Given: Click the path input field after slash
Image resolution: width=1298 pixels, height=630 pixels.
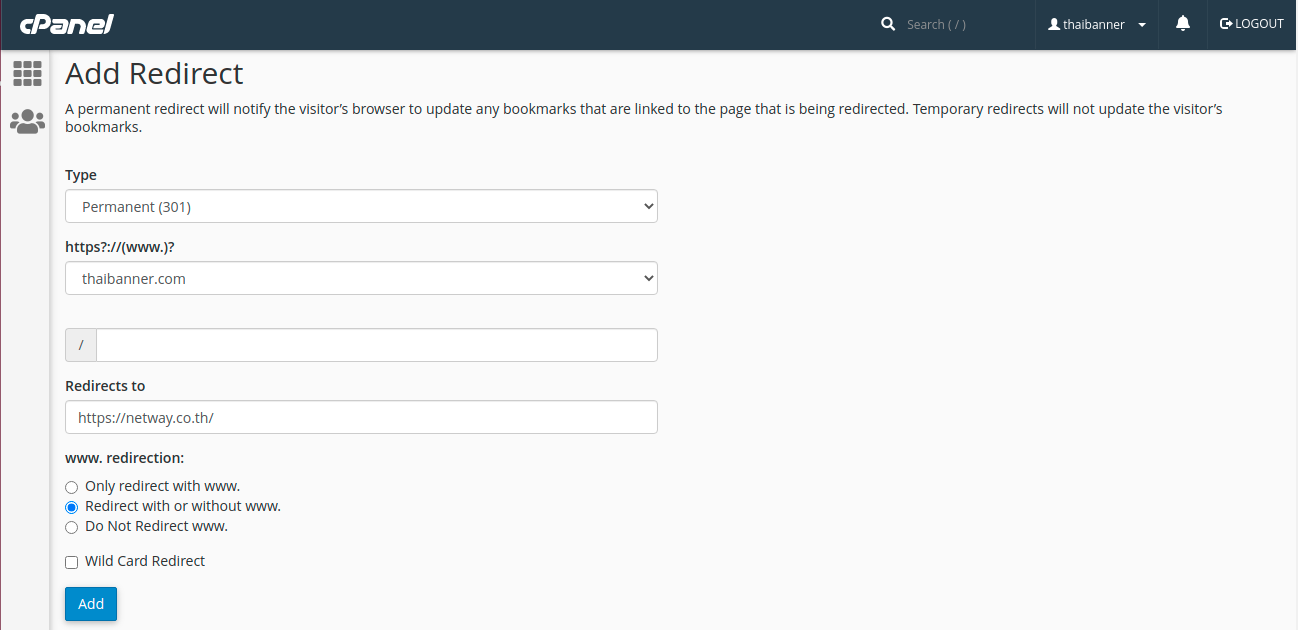Looking at the screenshot, I should pos(376,346).
